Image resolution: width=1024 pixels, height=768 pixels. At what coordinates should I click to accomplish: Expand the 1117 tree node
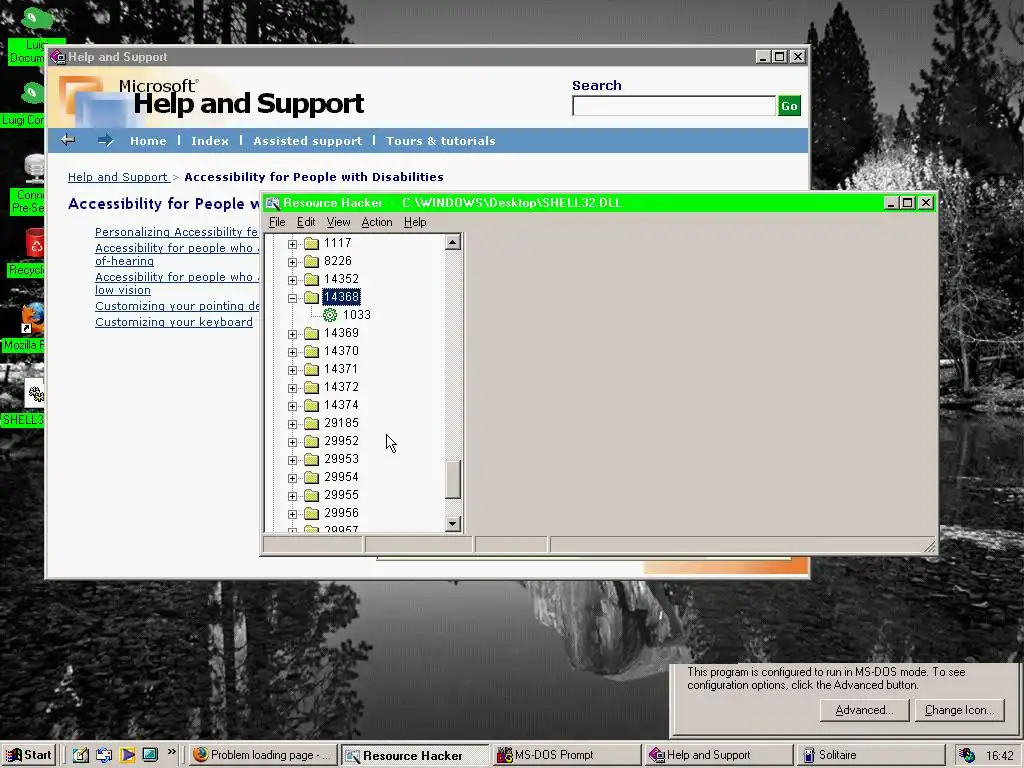[x=293, y=244]
